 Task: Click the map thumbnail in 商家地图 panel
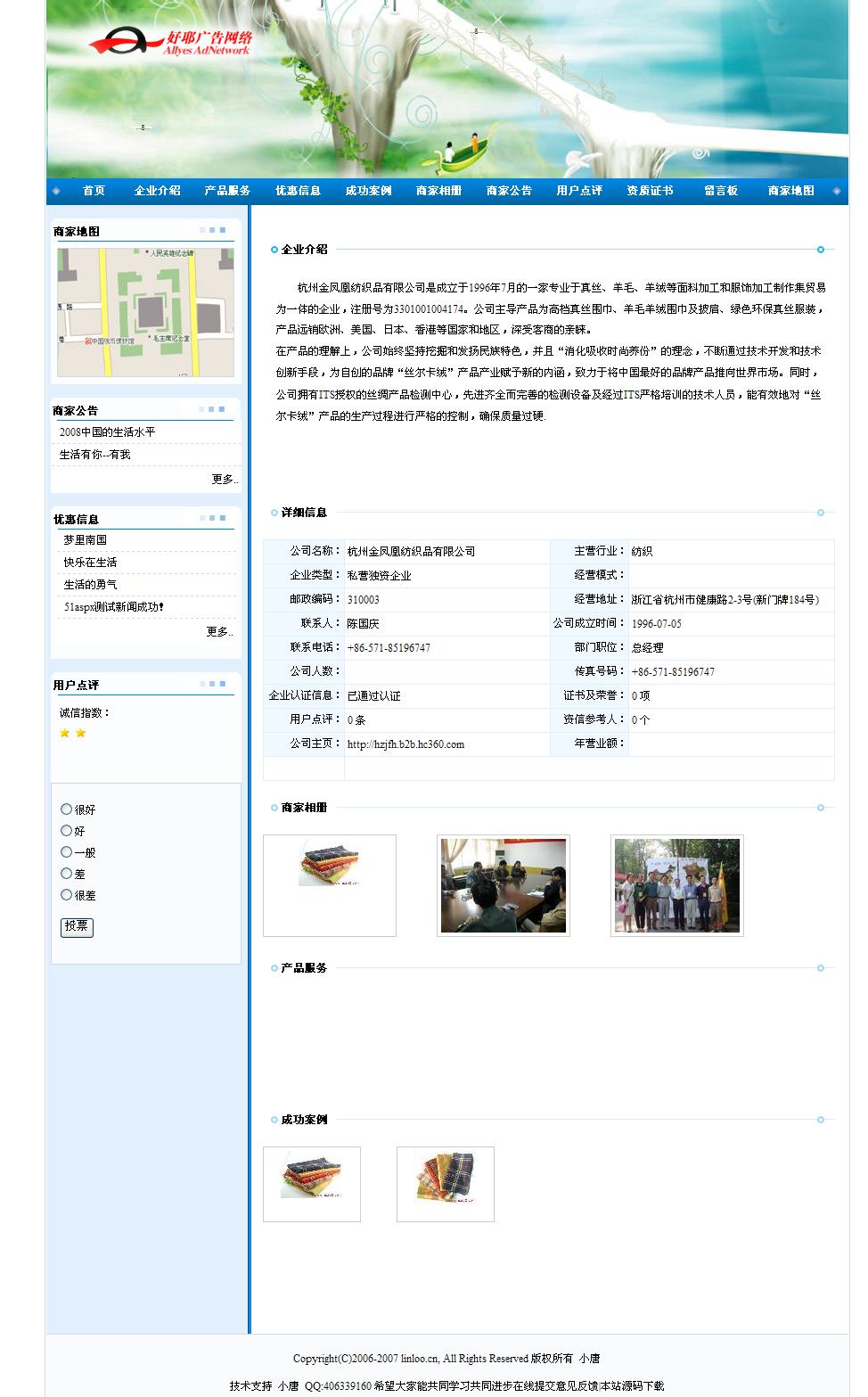146,313
